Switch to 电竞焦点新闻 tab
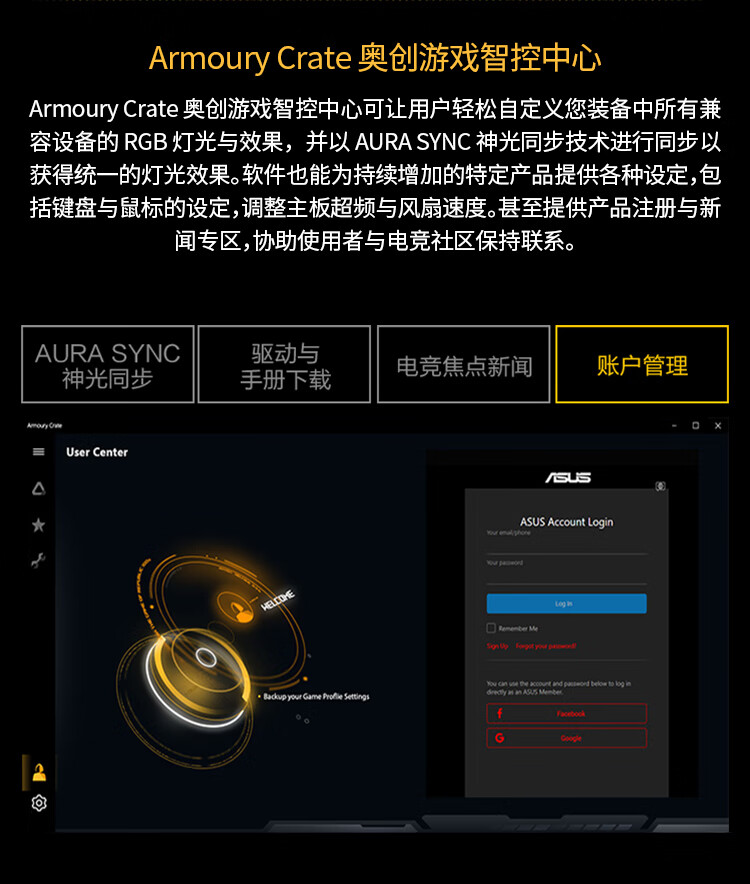The height and width of the screenshot is (884, 750). tap(464, 364)
